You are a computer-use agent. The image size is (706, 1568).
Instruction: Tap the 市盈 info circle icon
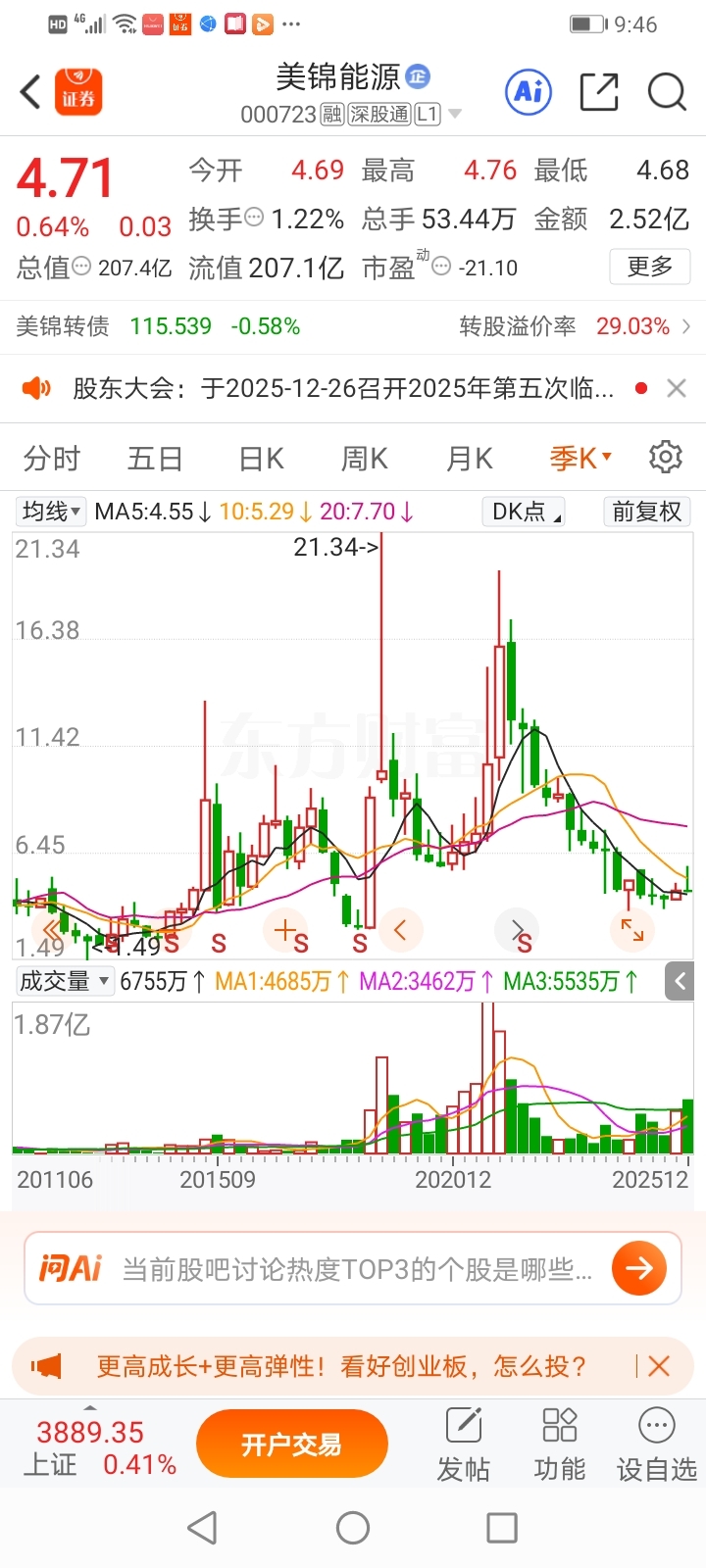[x=441, y=266]
